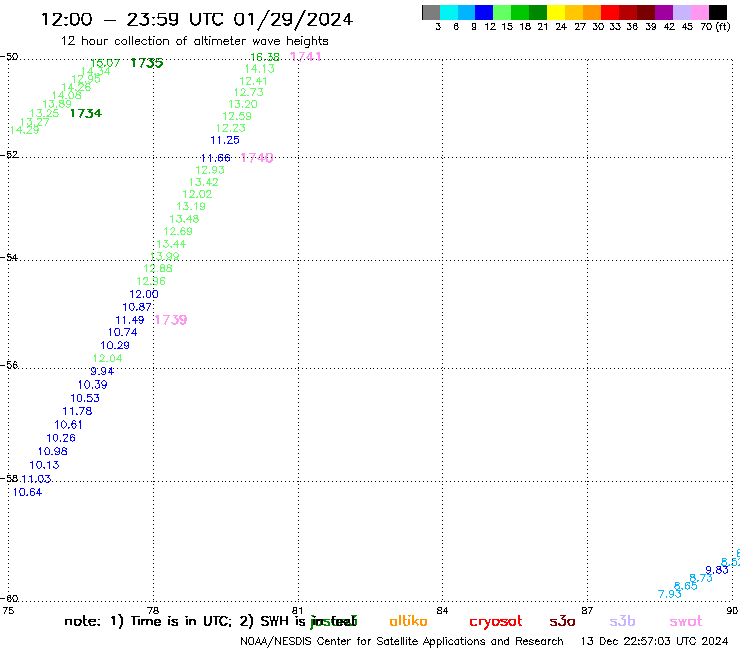The height and width of the screenshot is (650, 740).
Task: Click the blue value 9.83
Action: 717,570
